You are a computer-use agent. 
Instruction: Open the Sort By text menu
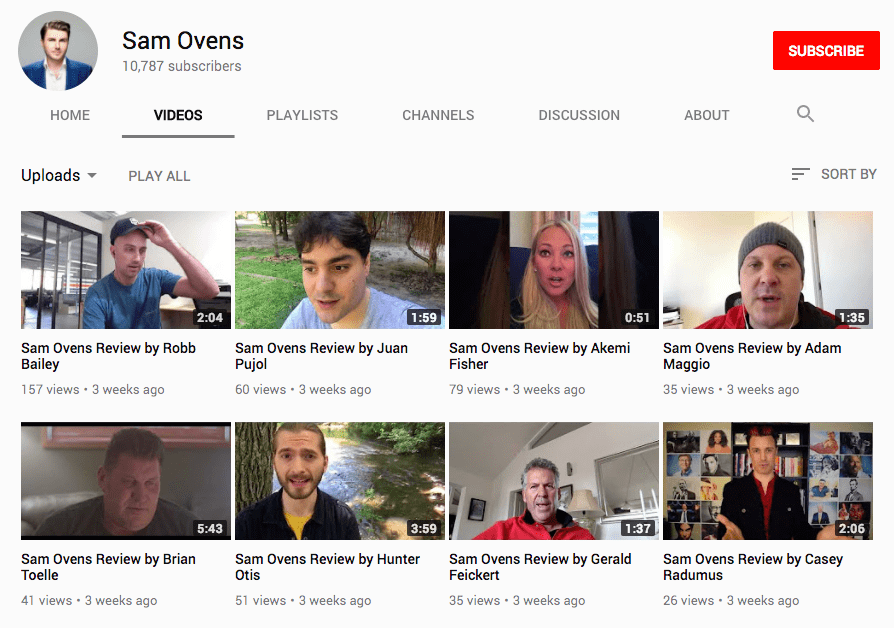tap(848, 174)
